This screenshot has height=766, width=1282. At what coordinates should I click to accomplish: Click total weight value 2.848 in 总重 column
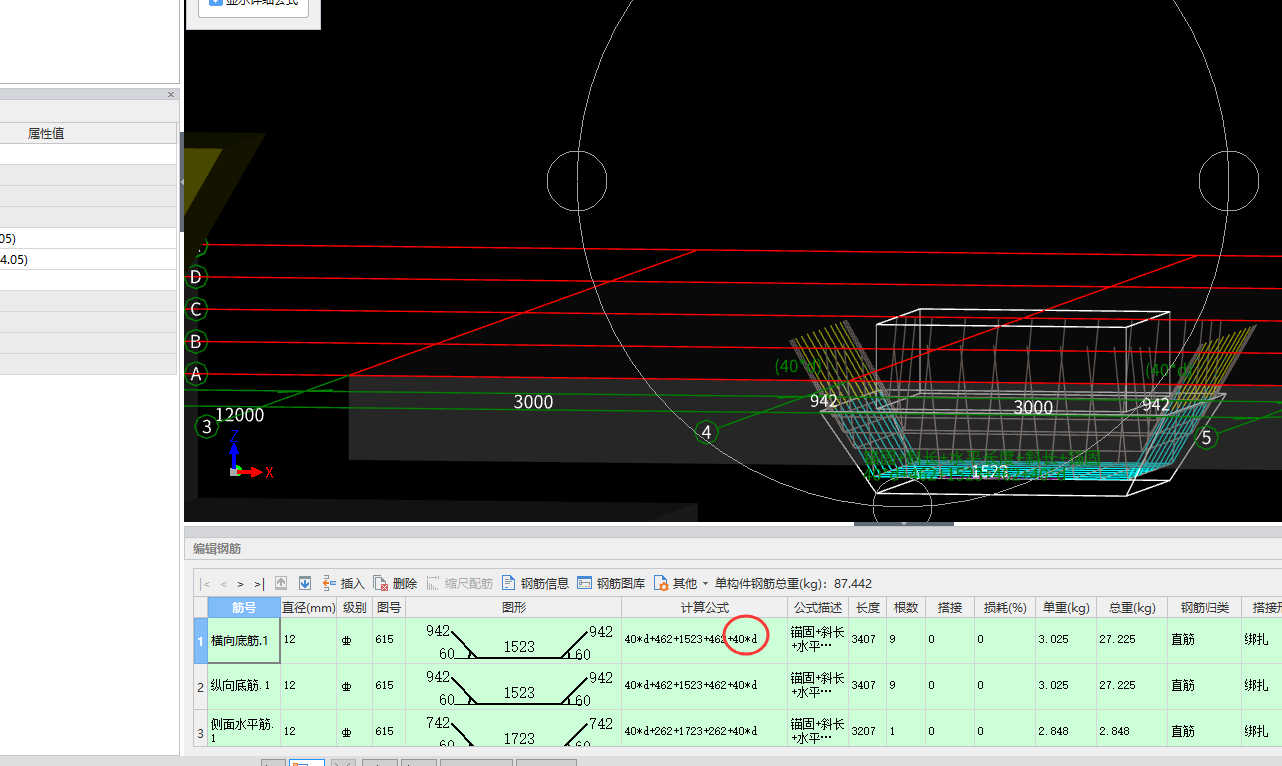click(1116, 731)
